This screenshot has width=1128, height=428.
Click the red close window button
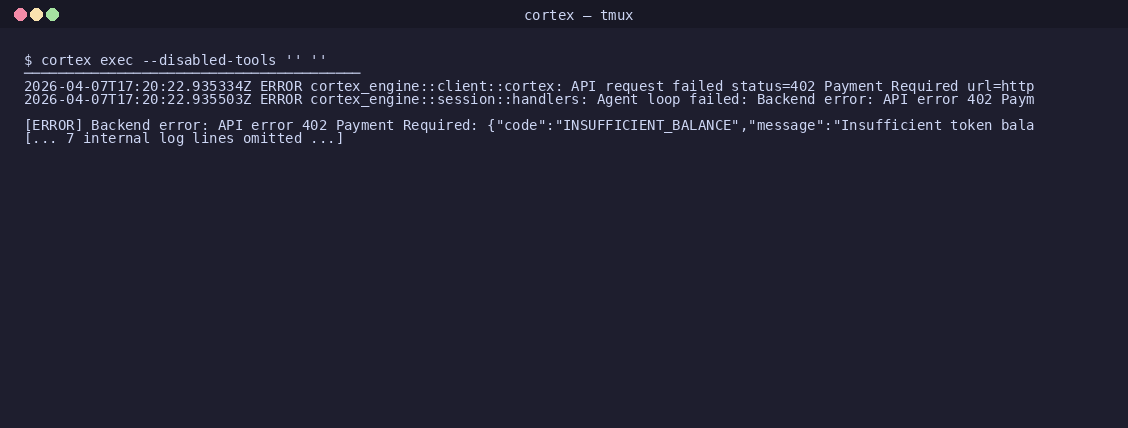[x=21, y=14]
